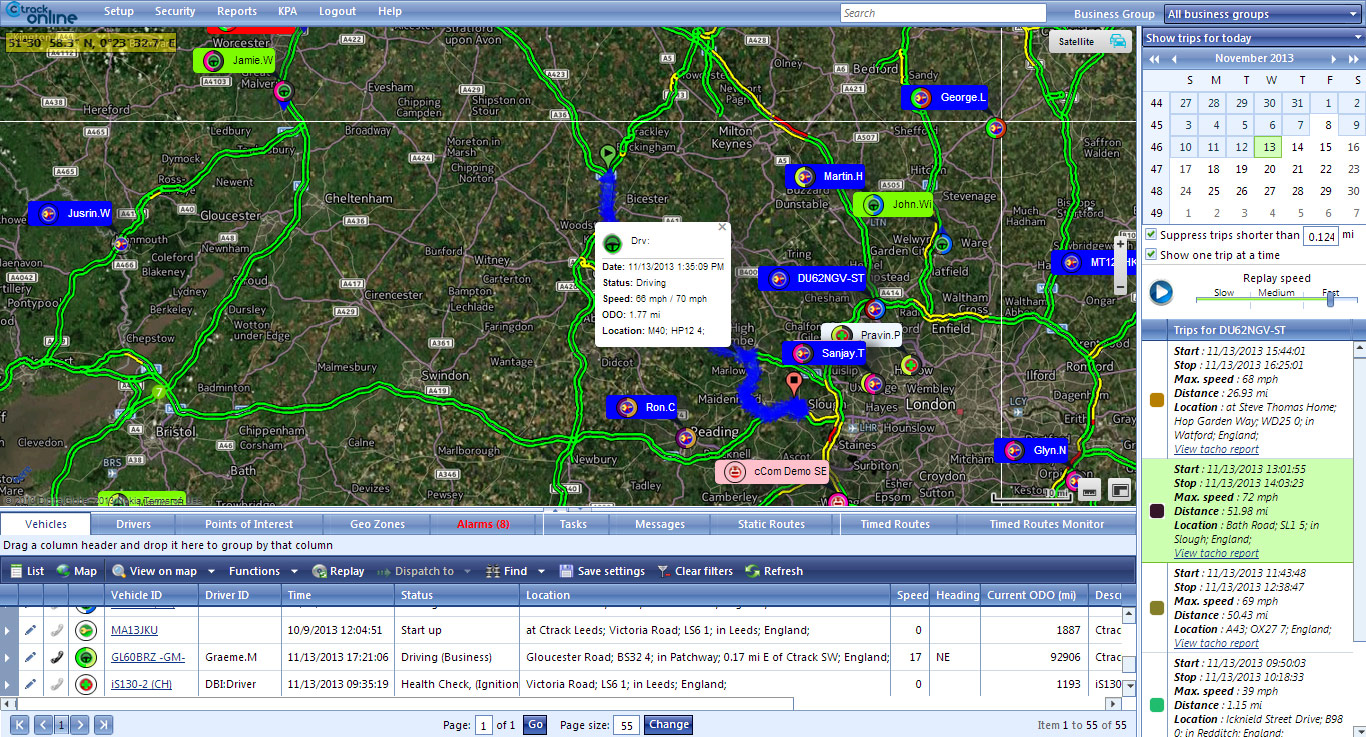Click the green trip start pin near Buckingham
Image resolution: width=1366 pixels, height=737 pixels.
(x=607, y=155)
